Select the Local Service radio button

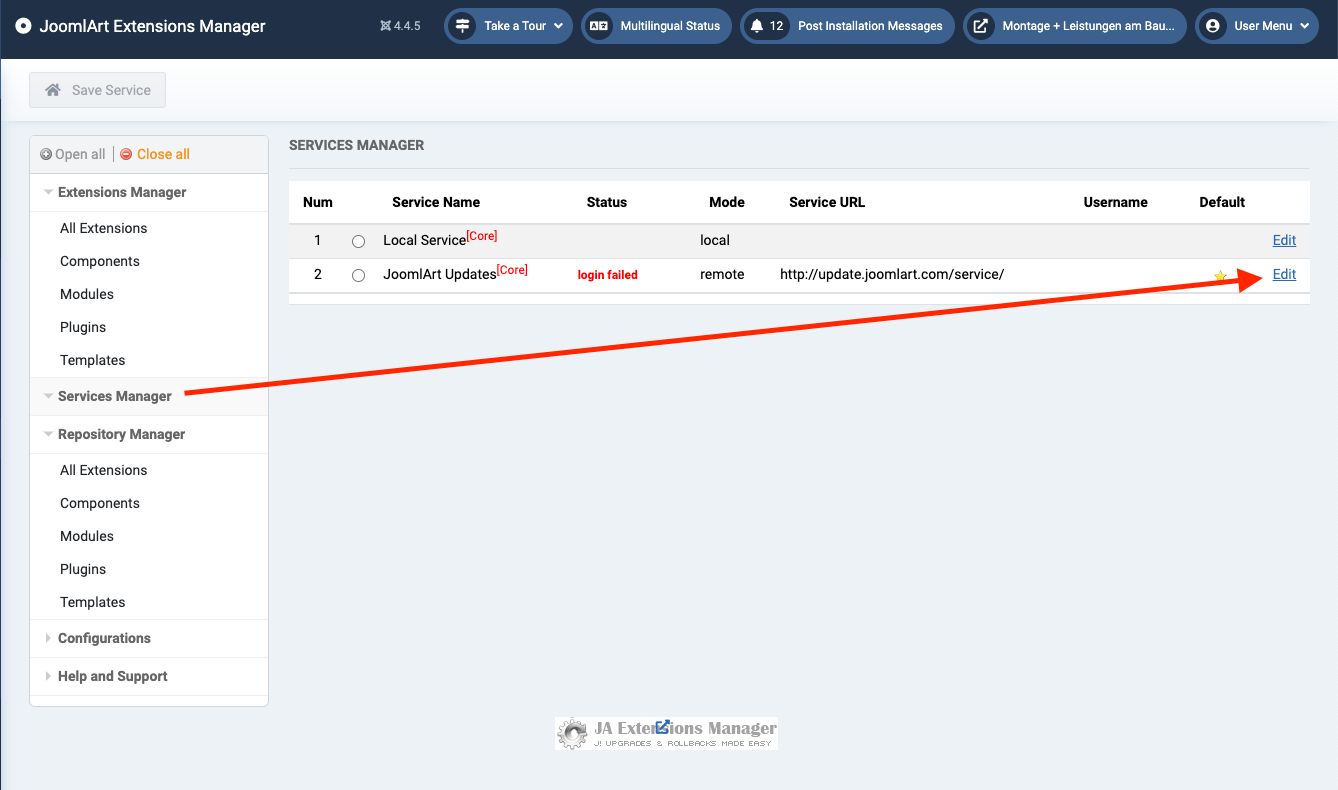(x=358, y=241)
